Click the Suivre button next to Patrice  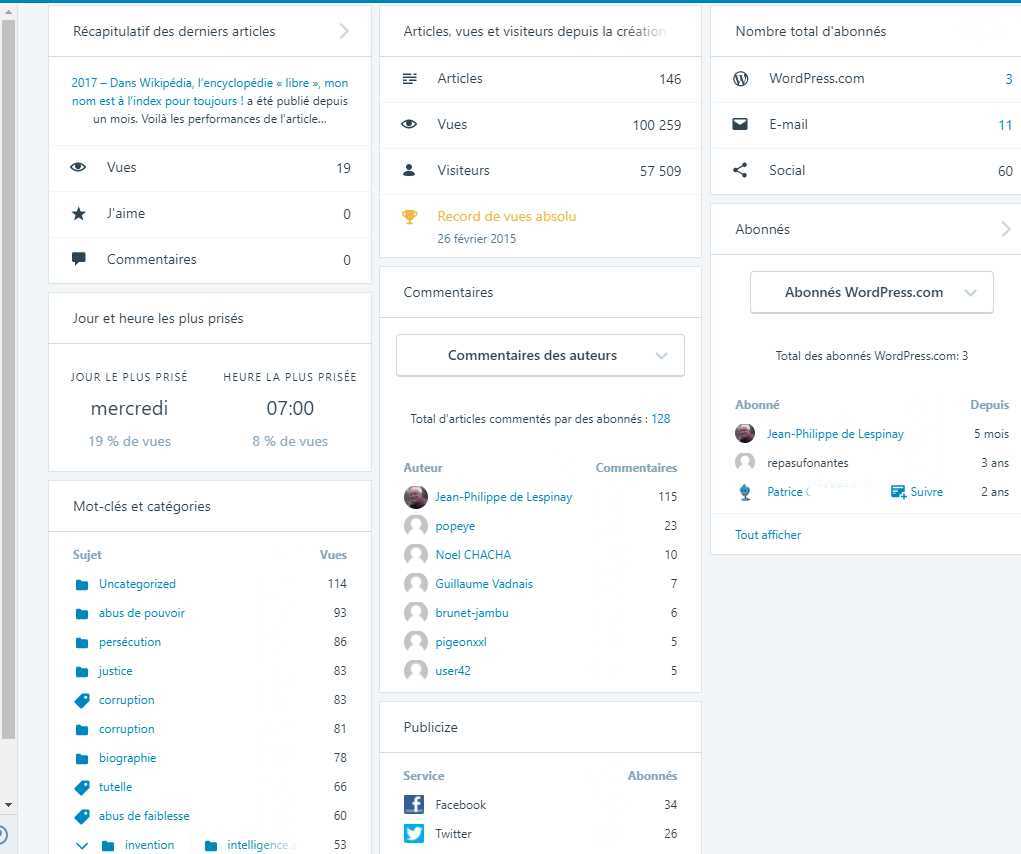click(x=915, y=491)
